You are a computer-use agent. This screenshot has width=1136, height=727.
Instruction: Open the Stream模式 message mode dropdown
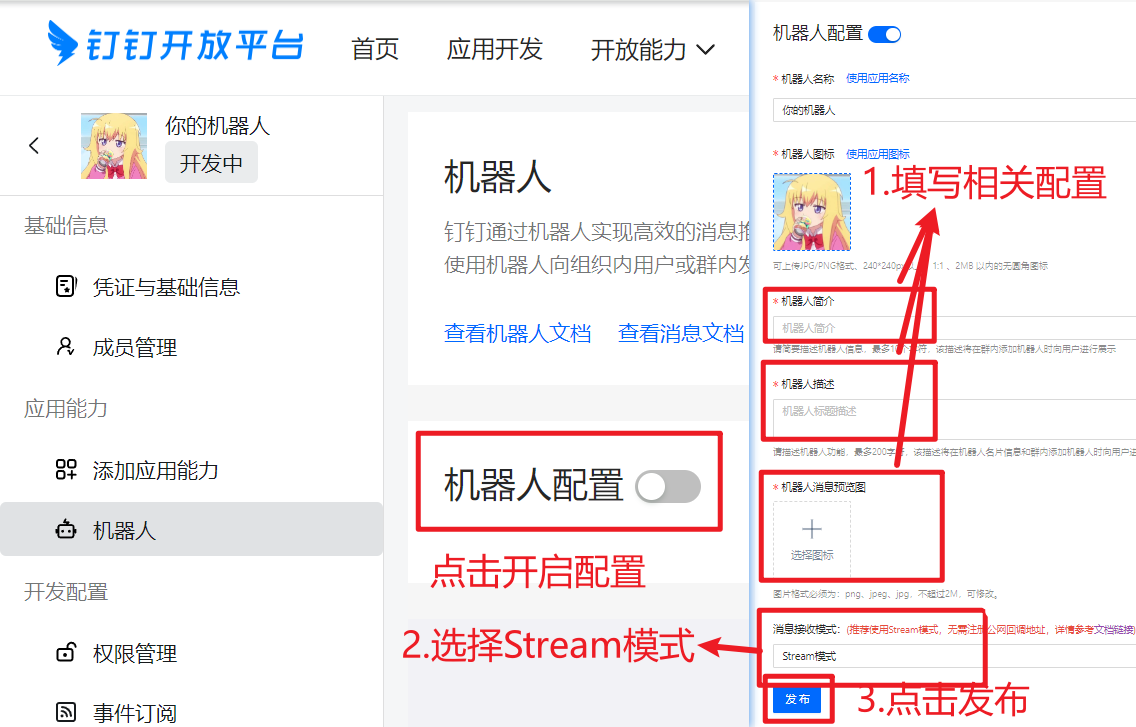pos(954,656)
